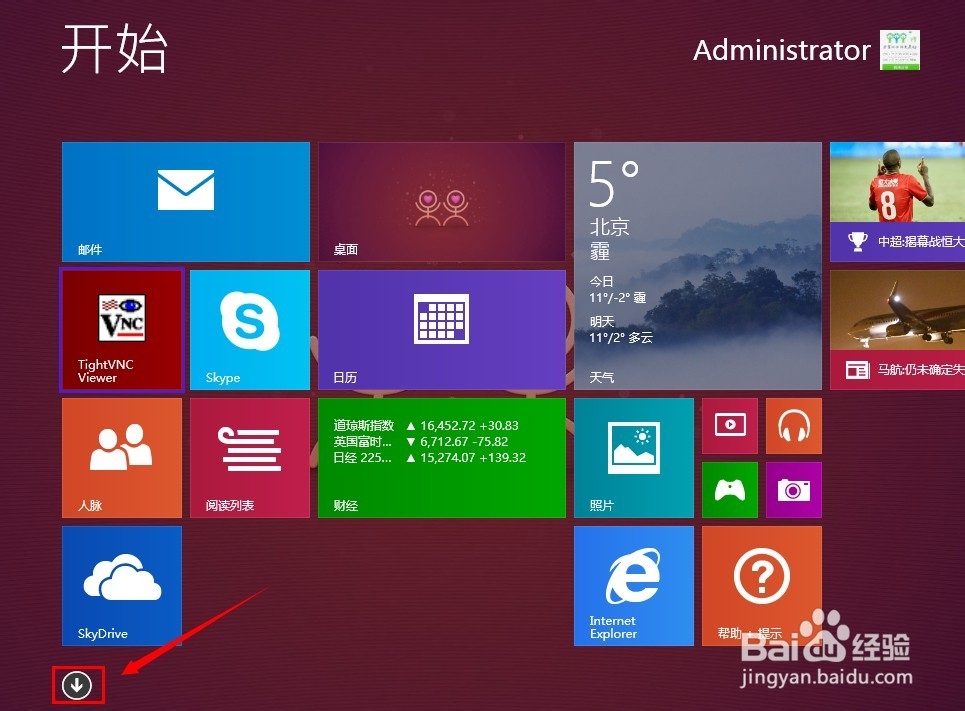Open the Calendar (日历) tile
This screenshot has height=711, width=965.
(x=442, y=330)
